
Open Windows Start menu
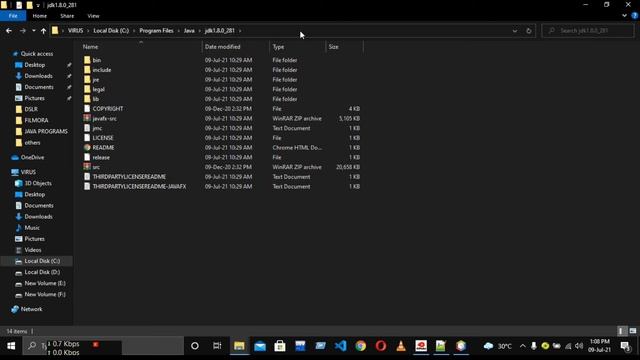click(x=11, y=346)
